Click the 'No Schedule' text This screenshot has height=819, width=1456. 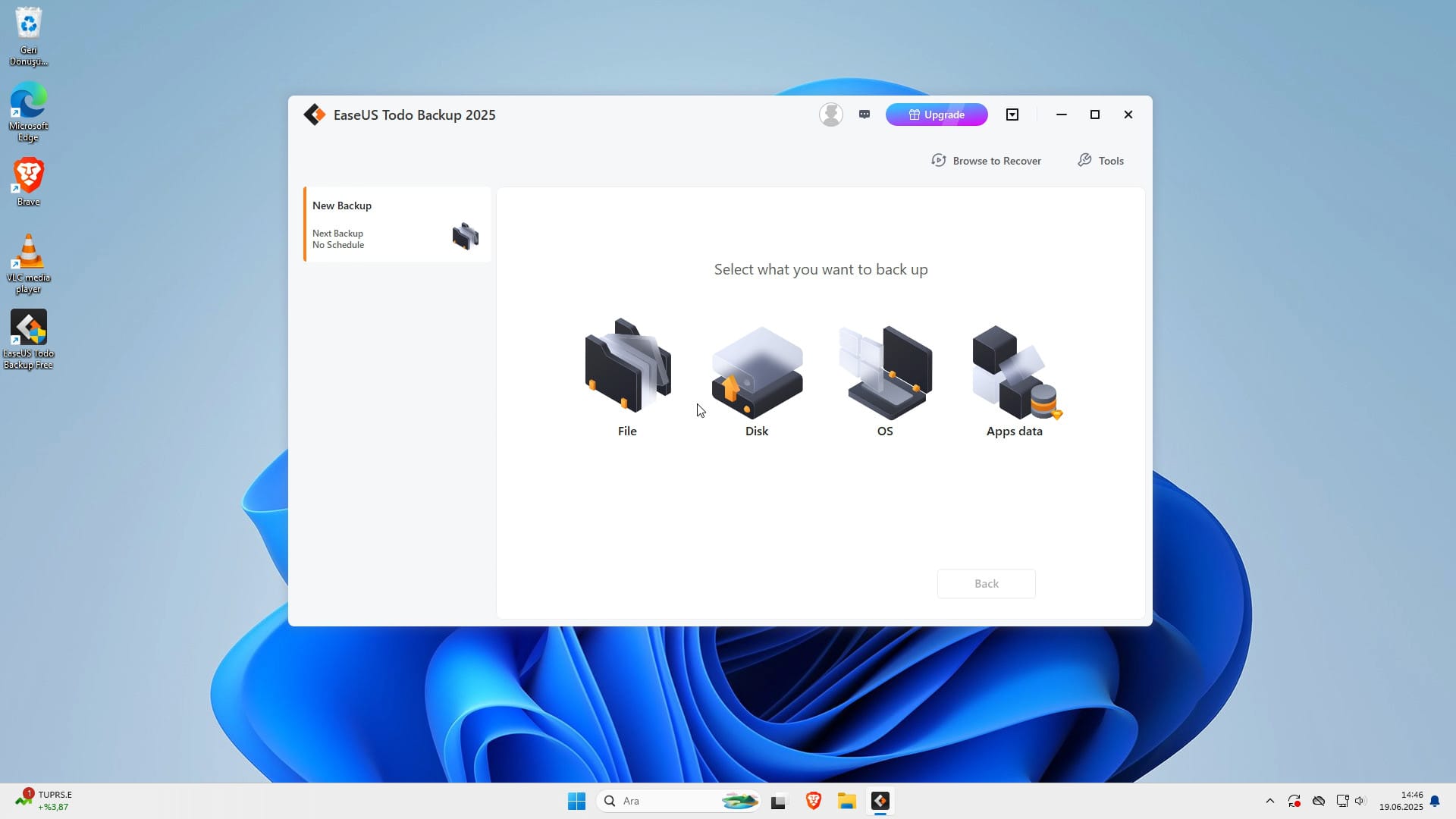pos(338,245)
